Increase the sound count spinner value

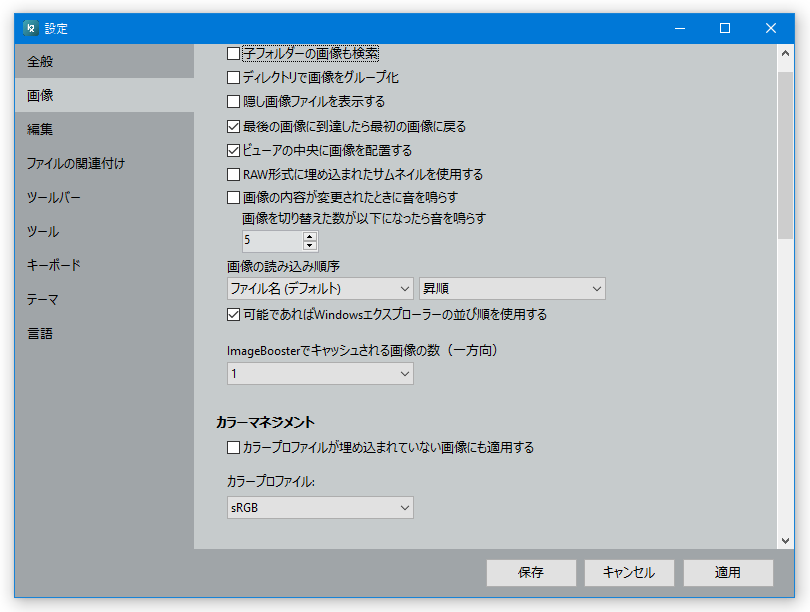point(309,237)
